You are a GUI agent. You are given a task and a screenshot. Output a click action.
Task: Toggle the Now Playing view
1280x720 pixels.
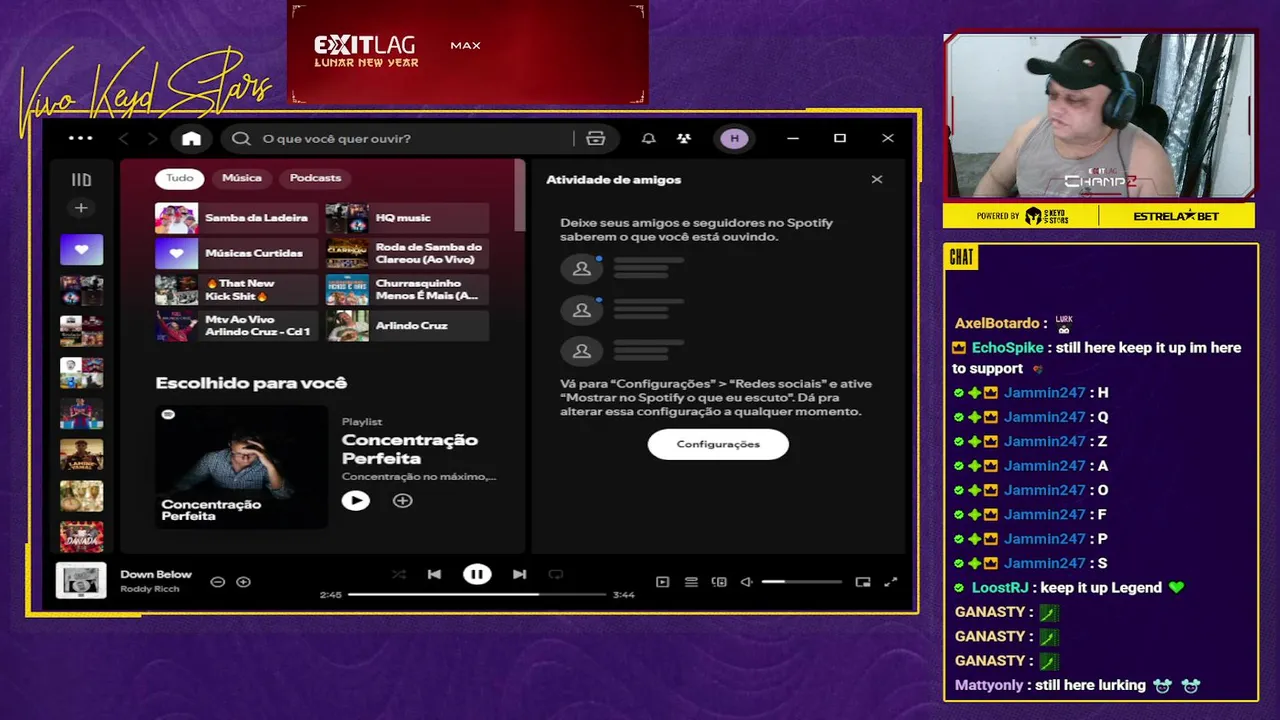click(662, 582)
